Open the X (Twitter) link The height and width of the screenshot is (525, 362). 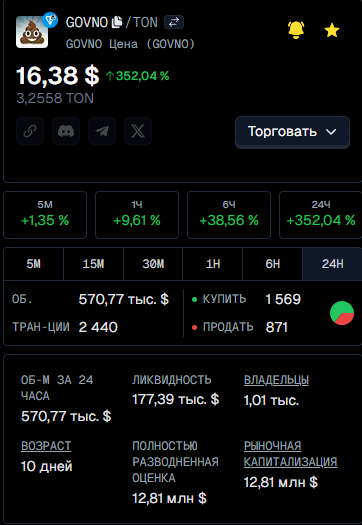(x=138, y=131)
